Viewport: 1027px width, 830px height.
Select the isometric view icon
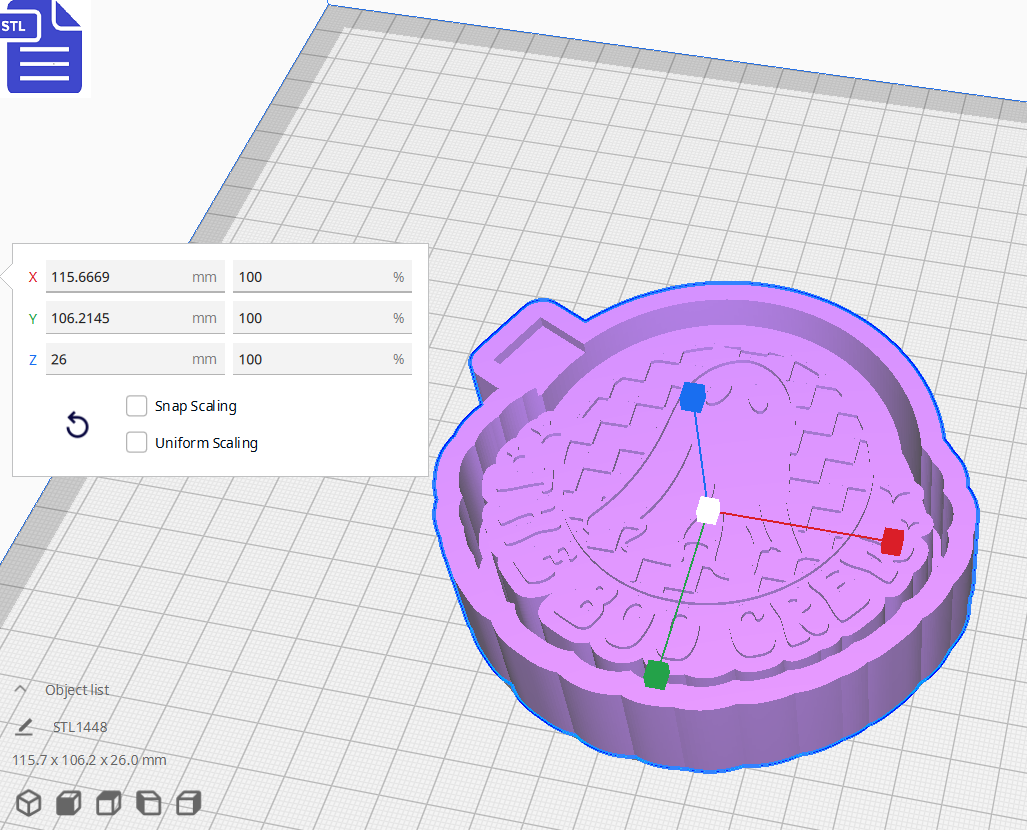pos(28,803)
